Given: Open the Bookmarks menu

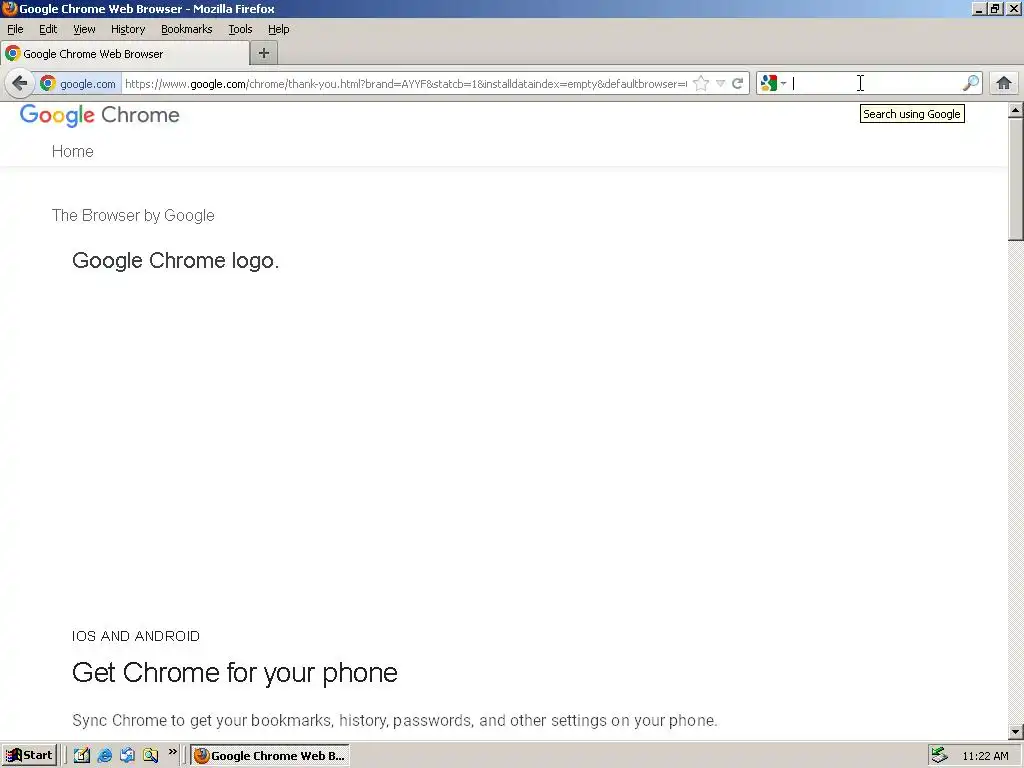Looking at the screenshot, I should coord(187,29).
